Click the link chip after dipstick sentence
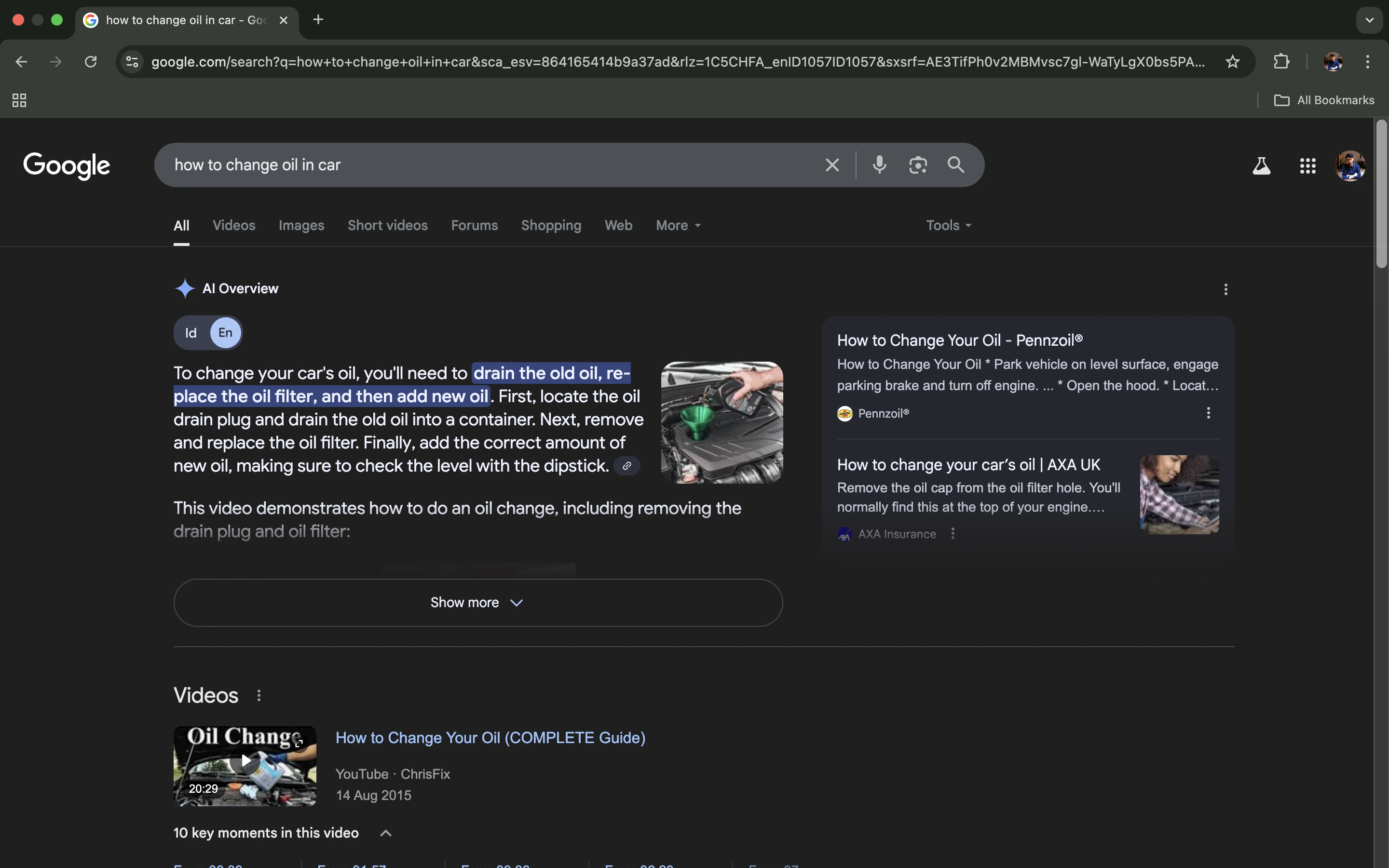The width and height of the screenshot is (1389, 868). coord(627,465)
